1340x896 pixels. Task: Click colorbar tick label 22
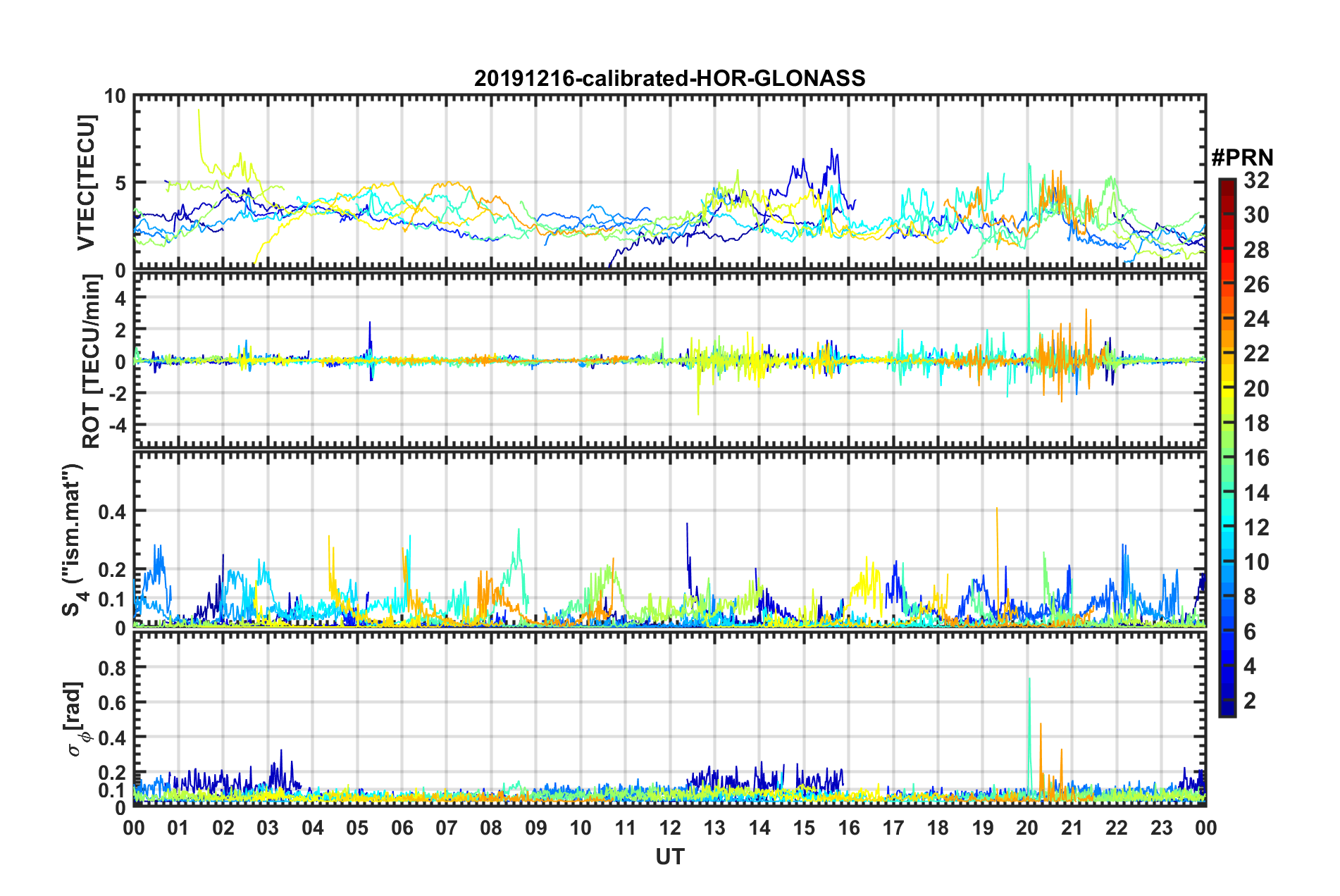[1256, 354]
